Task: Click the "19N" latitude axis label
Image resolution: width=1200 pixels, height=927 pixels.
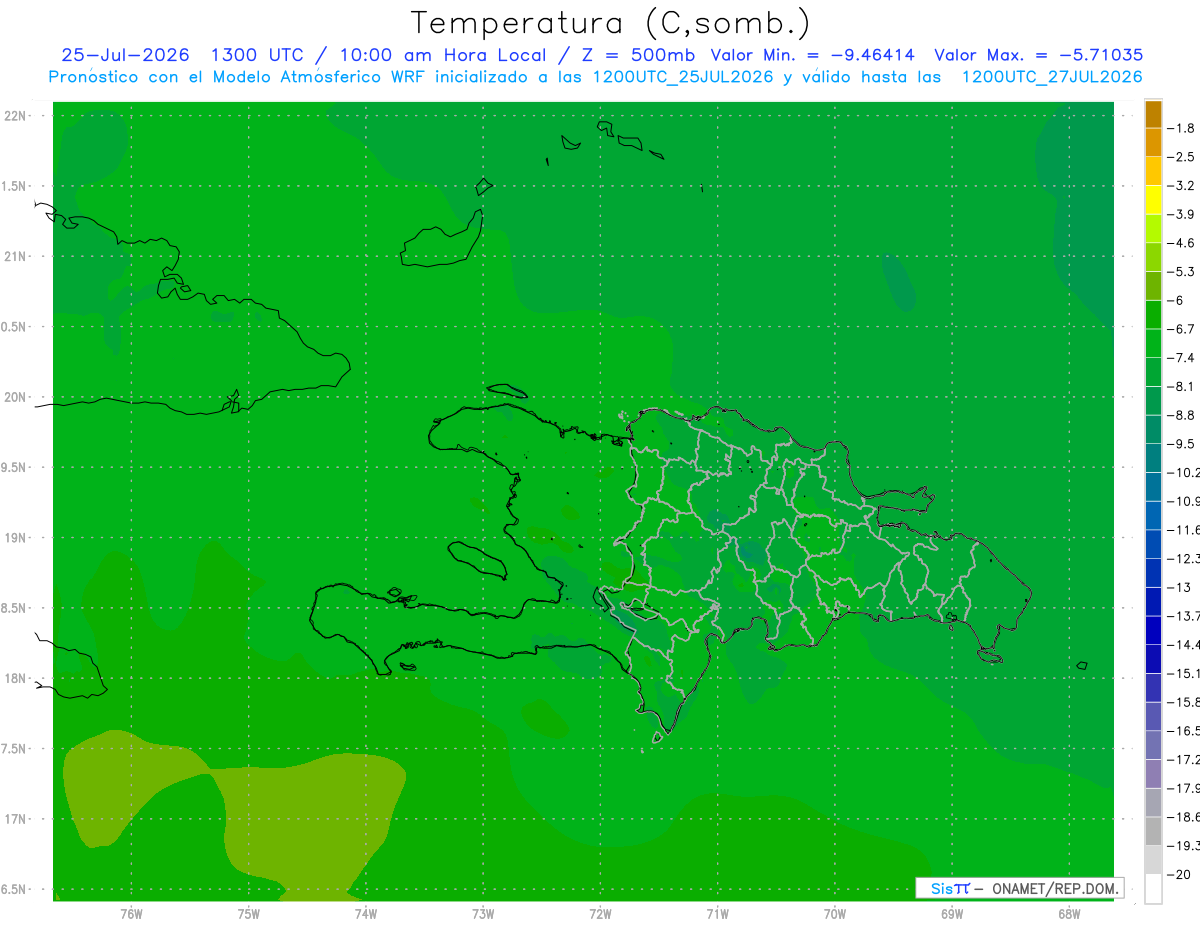Action: click(x=14, y=538)
